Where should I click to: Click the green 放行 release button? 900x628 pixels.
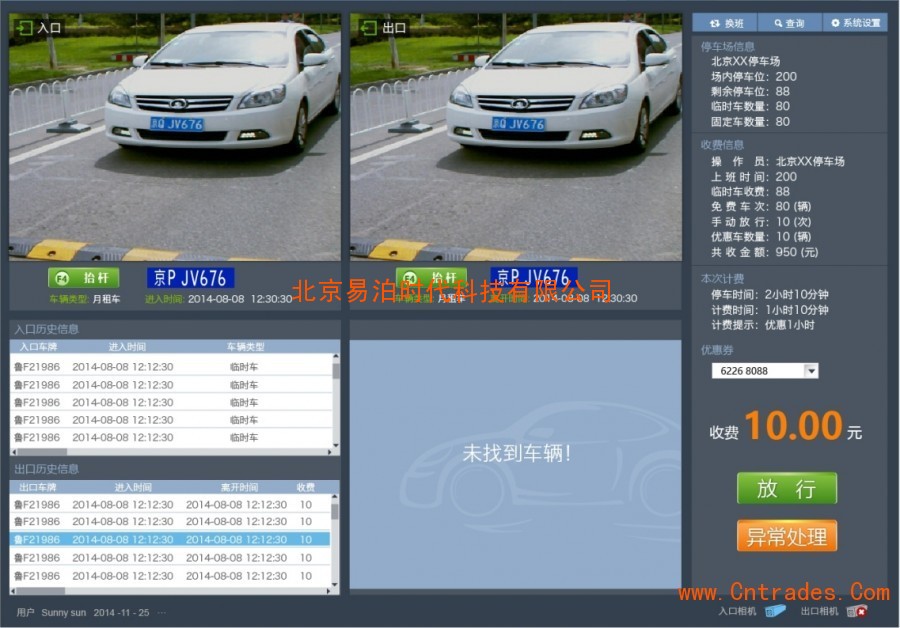[786, 489]
